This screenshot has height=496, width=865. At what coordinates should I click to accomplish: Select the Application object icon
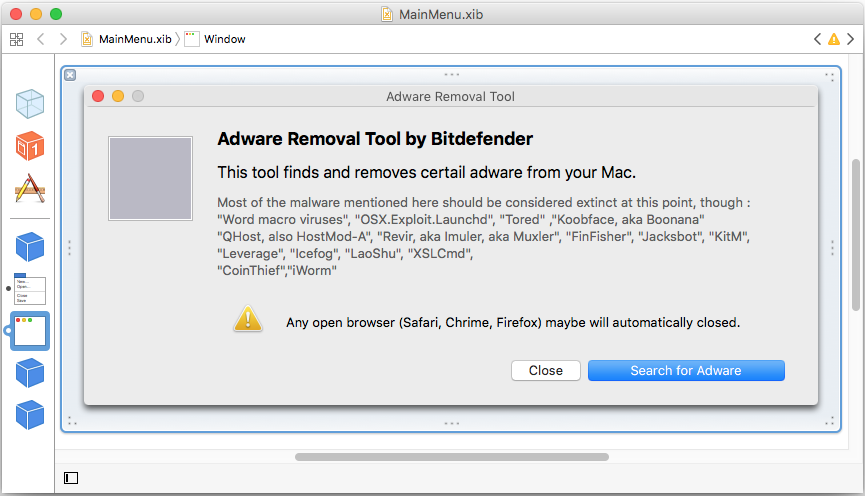click(x=30, y=189)
